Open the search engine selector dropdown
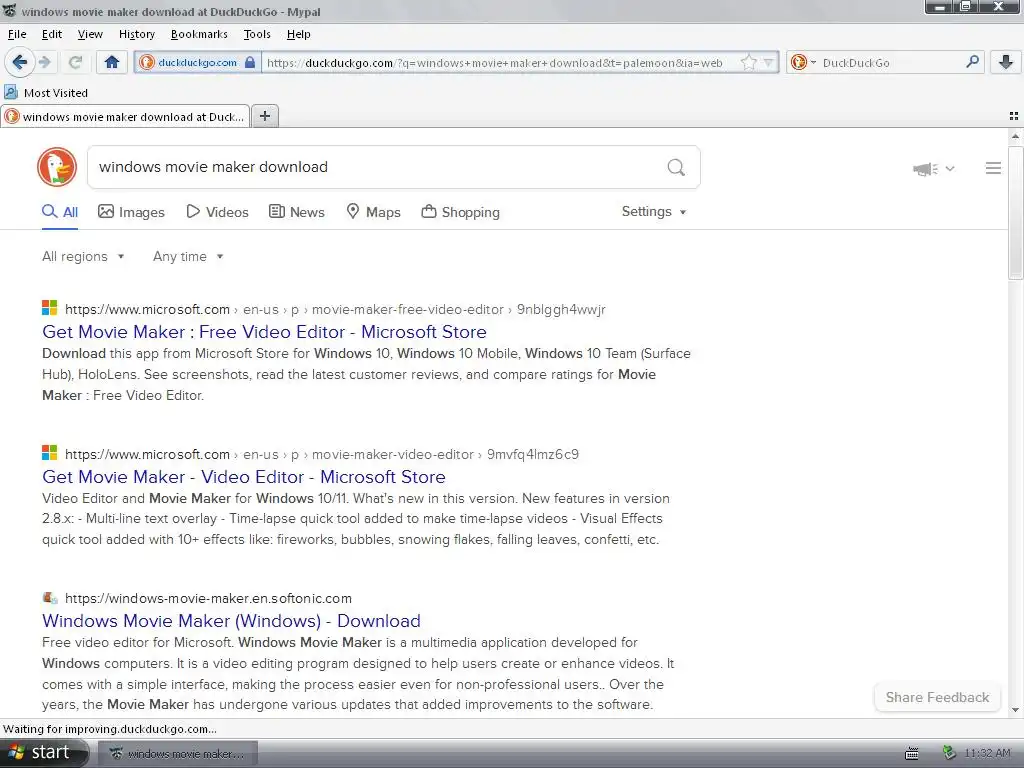This screenshot has height=768, width=1024. tap(803, 63)
